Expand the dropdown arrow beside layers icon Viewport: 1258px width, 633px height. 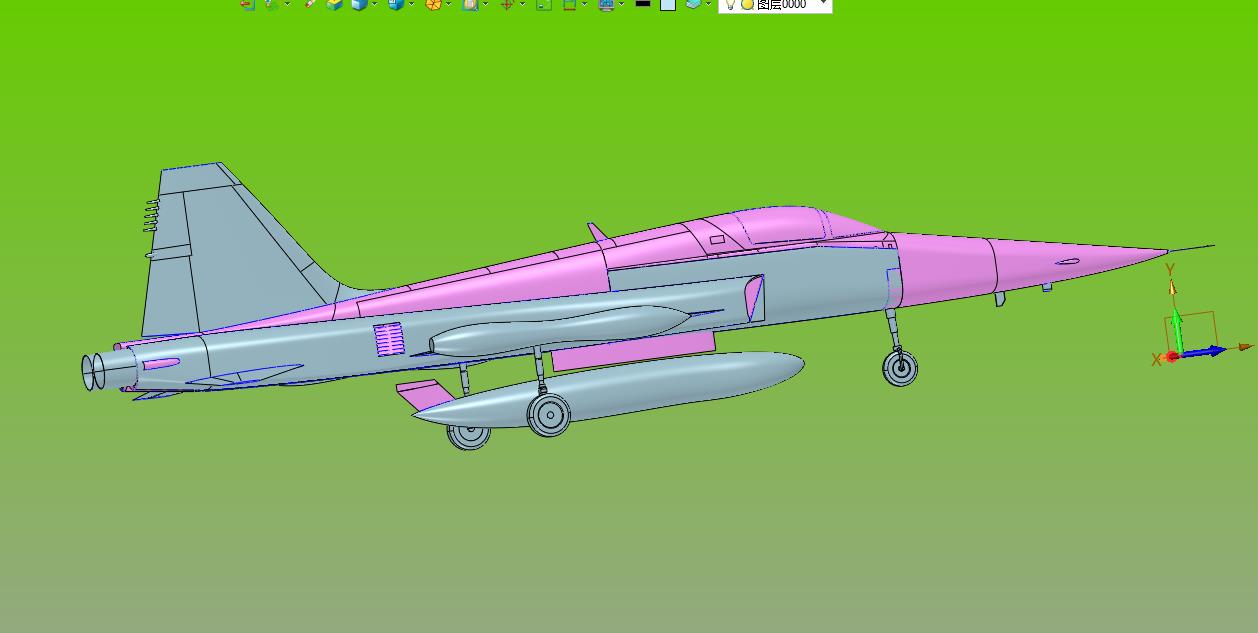click(x=709, y=4)
